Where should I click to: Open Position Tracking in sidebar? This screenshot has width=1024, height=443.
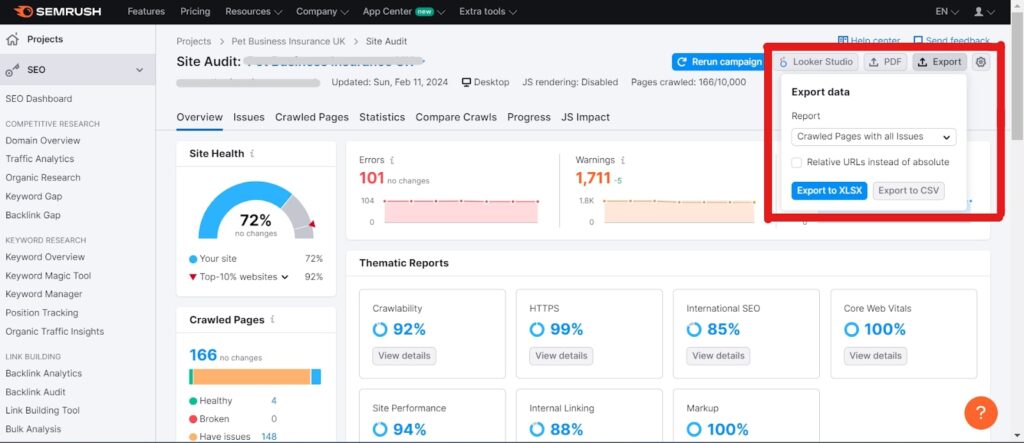click(x=42, y=313)
